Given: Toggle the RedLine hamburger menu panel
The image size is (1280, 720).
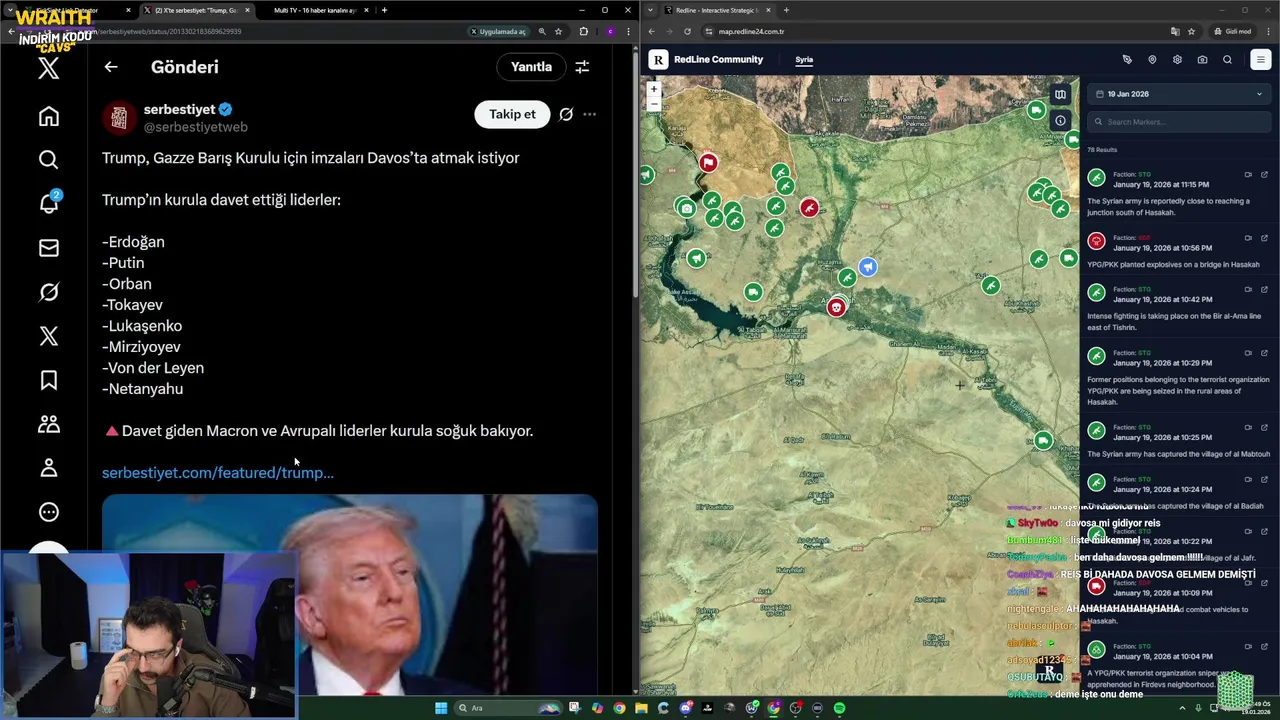Looking at the screenshot, I should [x=1260, y=60].
